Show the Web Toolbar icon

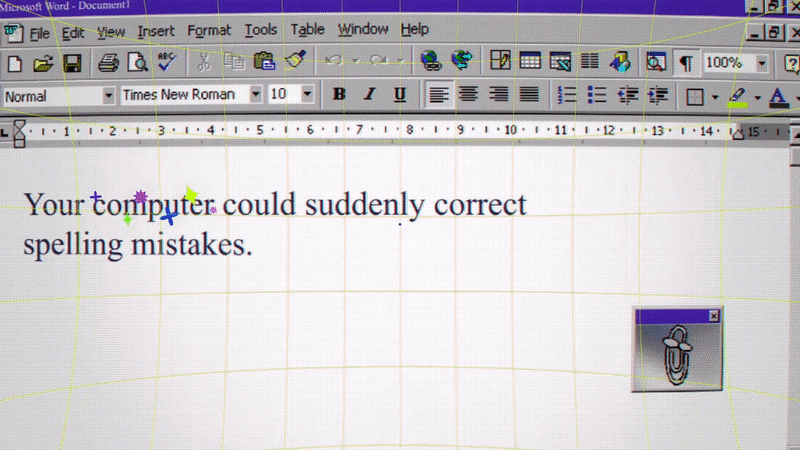[x=462, y=60]
